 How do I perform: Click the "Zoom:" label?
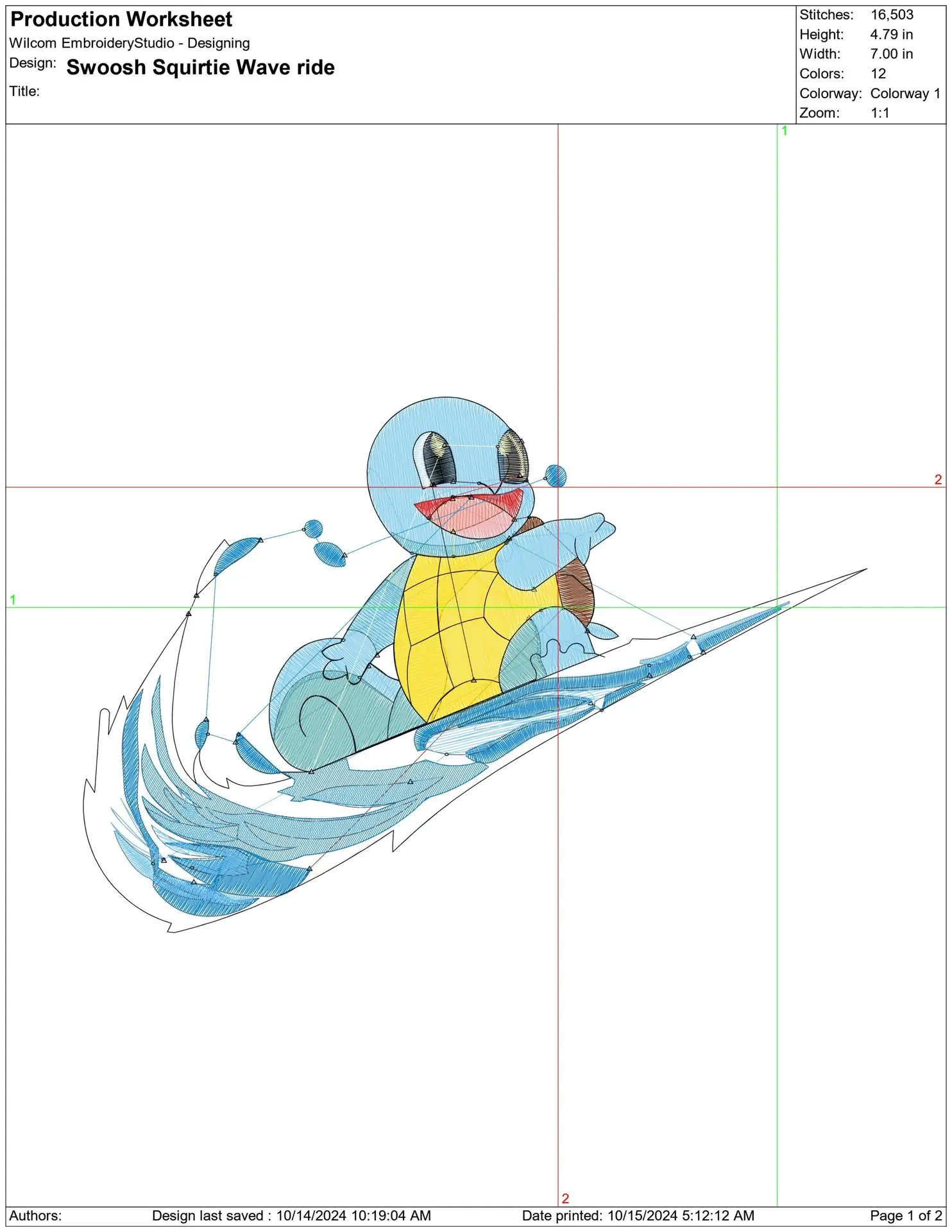coord(819,113)
